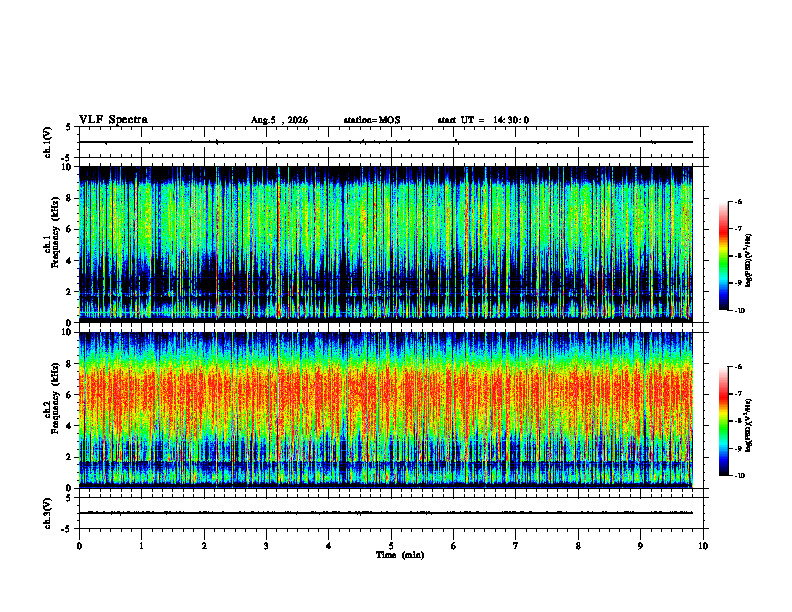Image resolution: width=792 pixels, height=612 pixels.
Task: Click the "-5" tick on ch.3(V) waveform axis
Action: point(67,529)
